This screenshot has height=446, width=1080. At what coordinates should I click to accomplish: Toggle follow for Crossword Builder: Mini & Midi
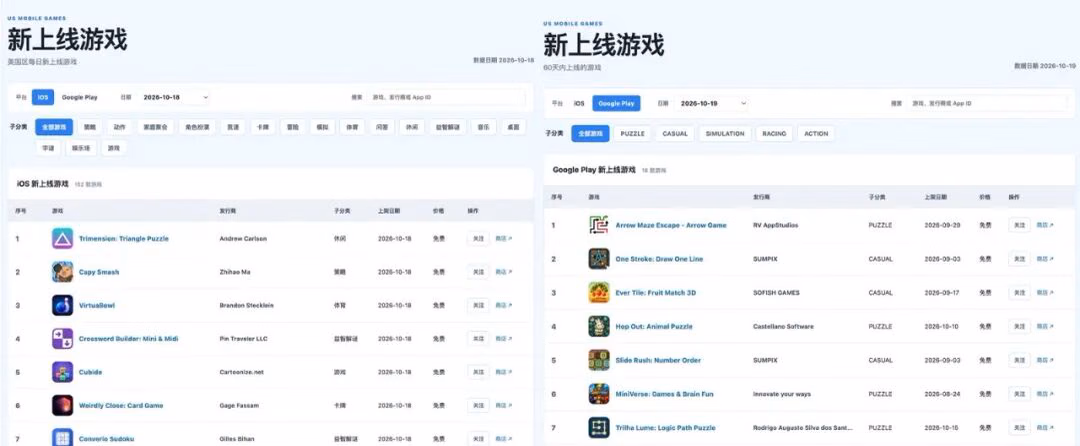pyautogui.click(x=478, y=339)
